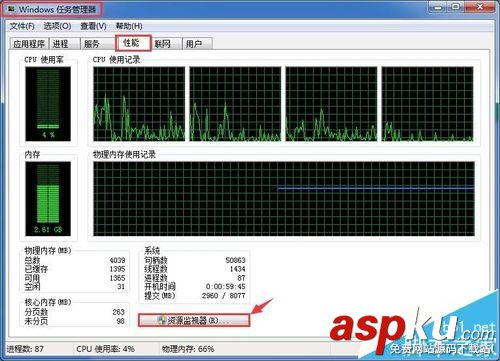
Task: Click the 内存 gauge showing 2.61 GB
Action: pyautogui.click(x=48, y=199)
